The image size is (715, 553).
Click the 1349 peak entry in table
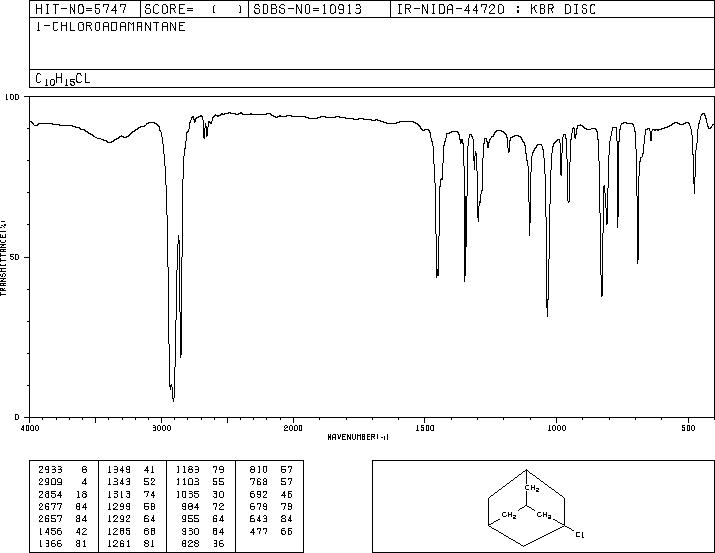click(x=131, y=470)
